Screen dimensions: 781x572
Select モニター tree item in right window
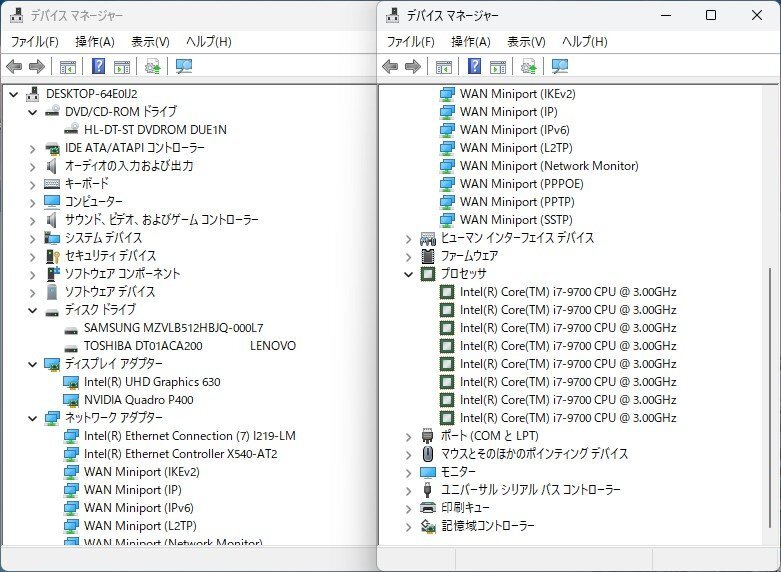[458, 471]
